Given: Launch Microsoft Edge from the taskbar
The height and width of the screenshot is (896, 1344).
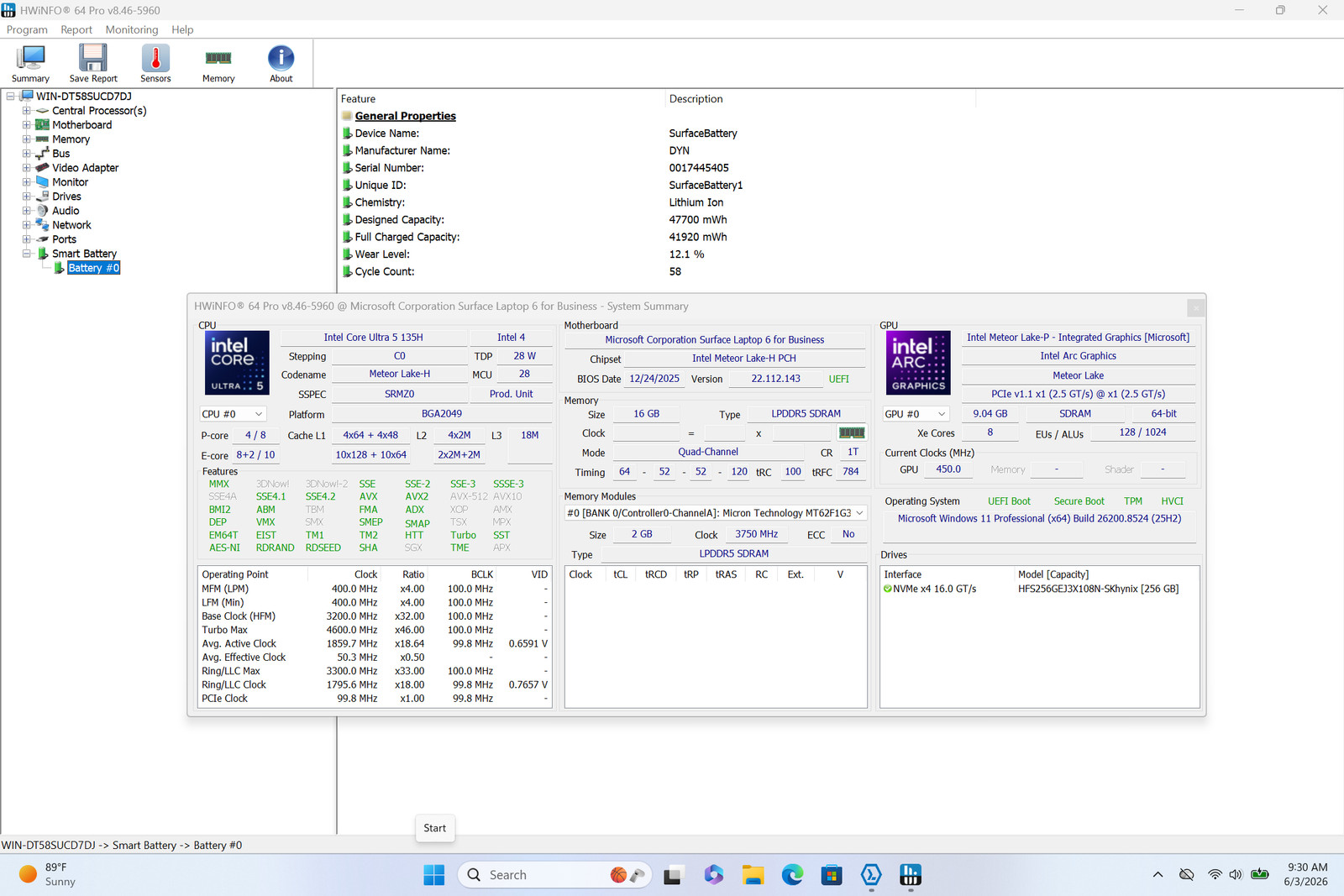Looking at the screenshot, I should point(792,875).
